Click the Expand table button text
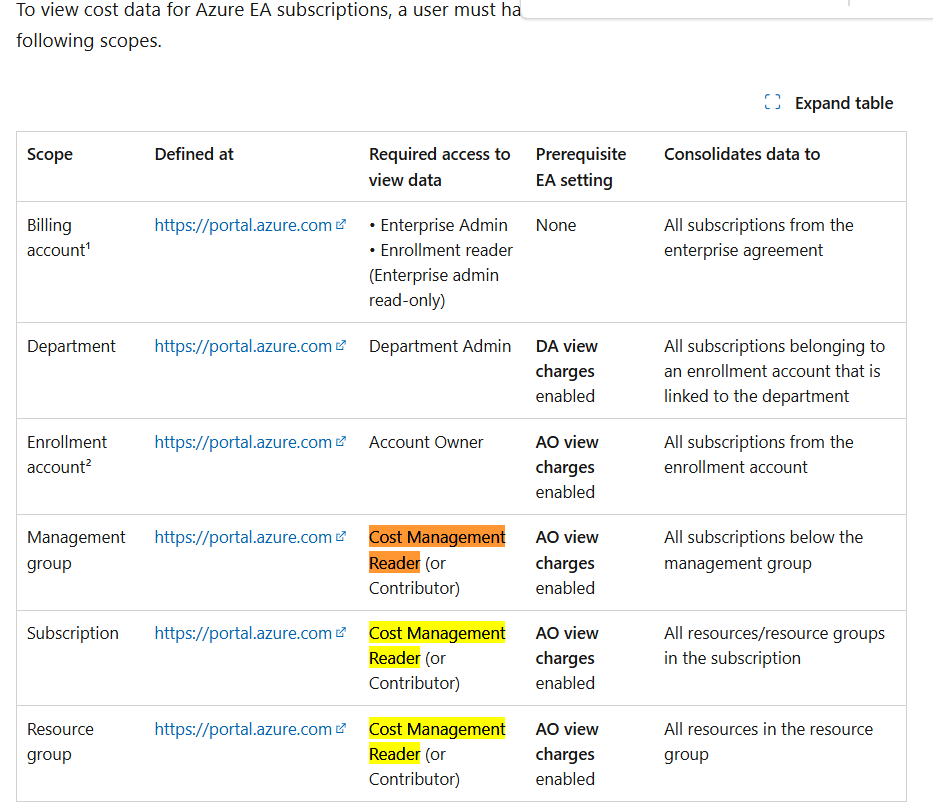The height and width of the screenshot is (807, 933). pos(844,103)
